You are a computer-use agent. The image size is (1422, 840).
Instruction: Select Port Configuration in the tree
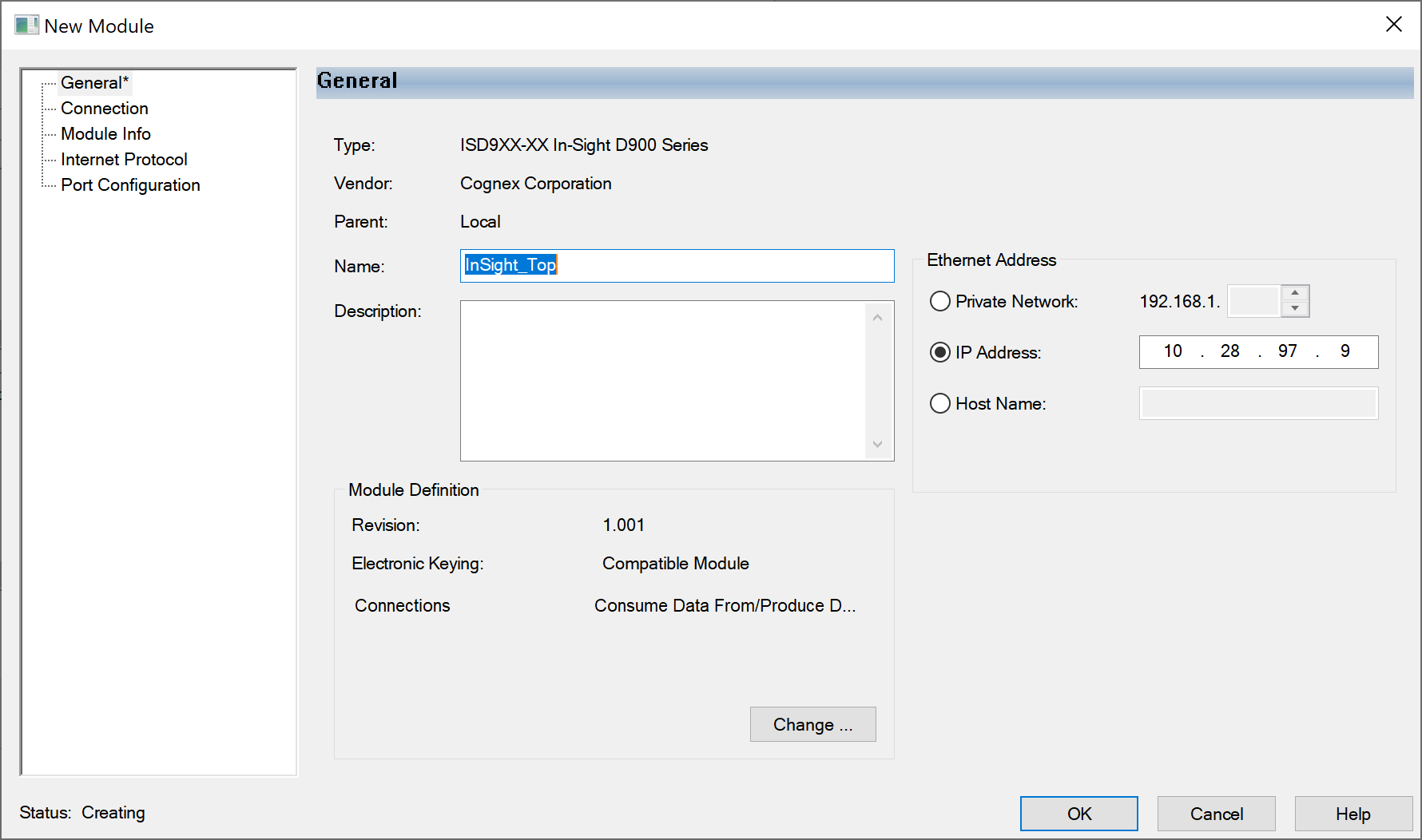point(130,185)
